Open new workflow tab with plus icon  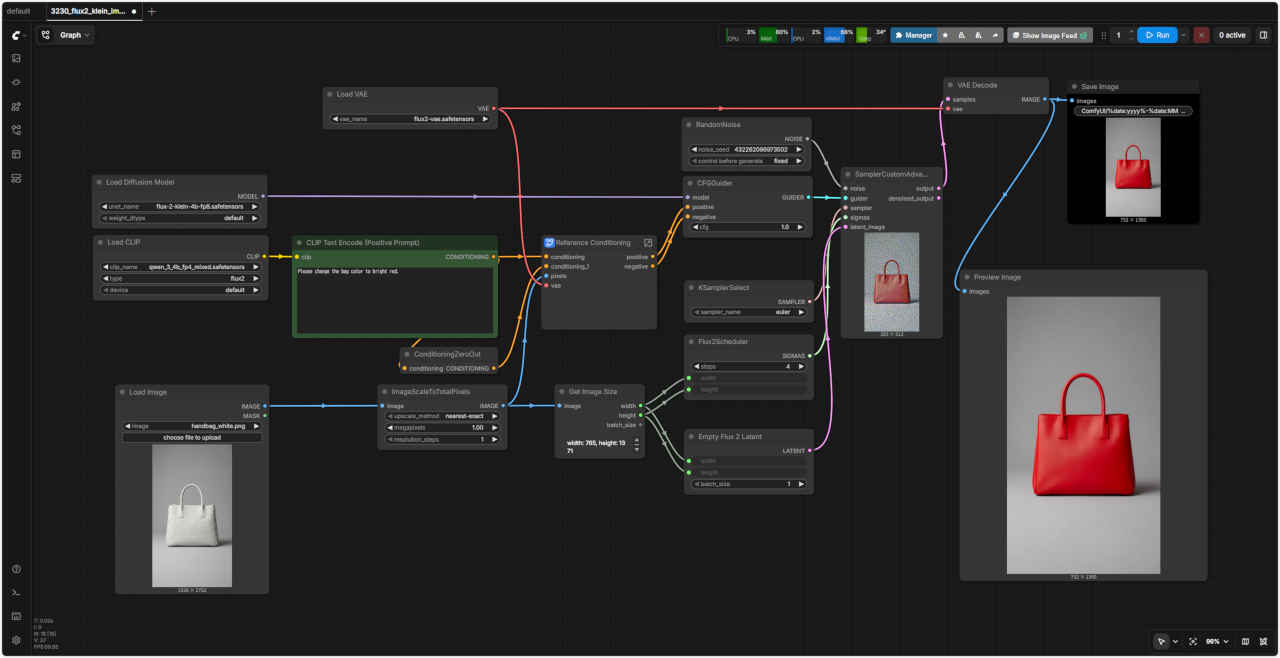tap(152, 11)
